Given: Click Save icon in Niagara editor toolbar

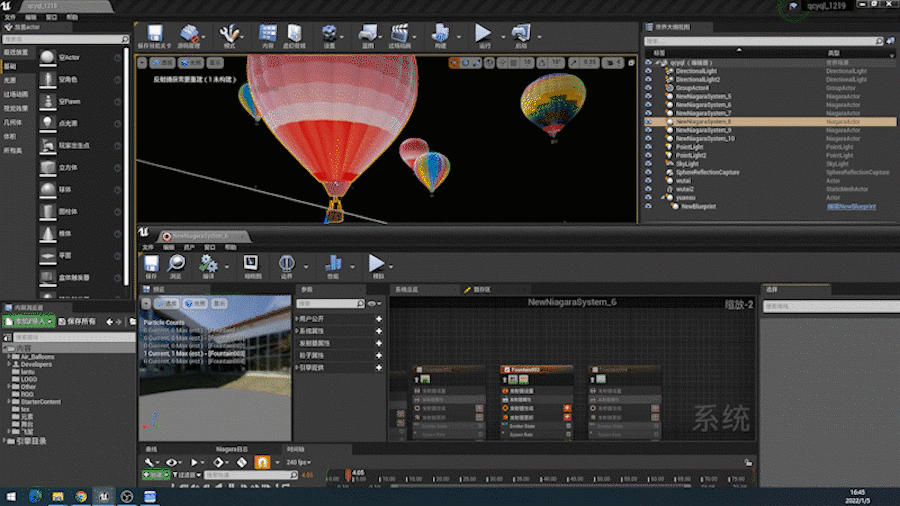Looking at the screenshot, I should tap(151, 264).
